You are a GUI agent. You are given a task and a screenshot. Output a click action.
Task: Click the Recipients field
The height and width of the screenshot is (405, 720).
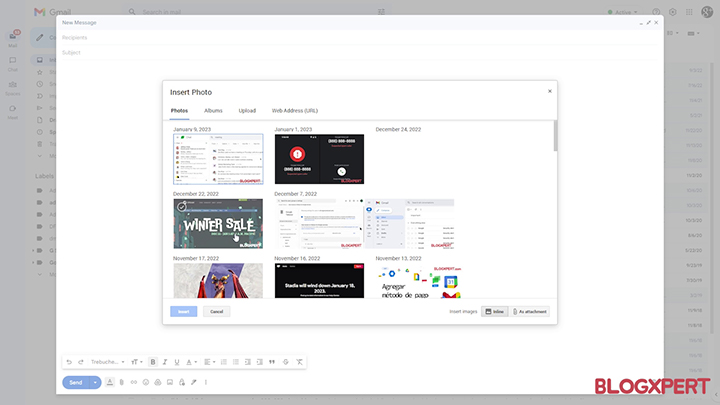click(360, 38)
